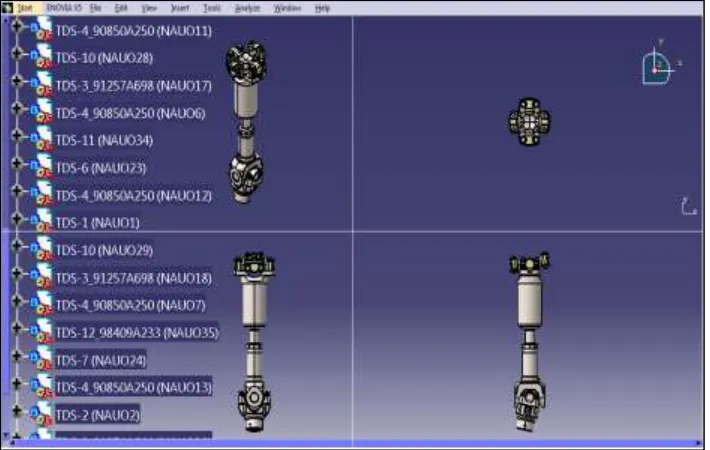710x450 pixels.
Task: Select the label TDS-3_91257A698 (NAUO18)
Action: coord(134,278)
